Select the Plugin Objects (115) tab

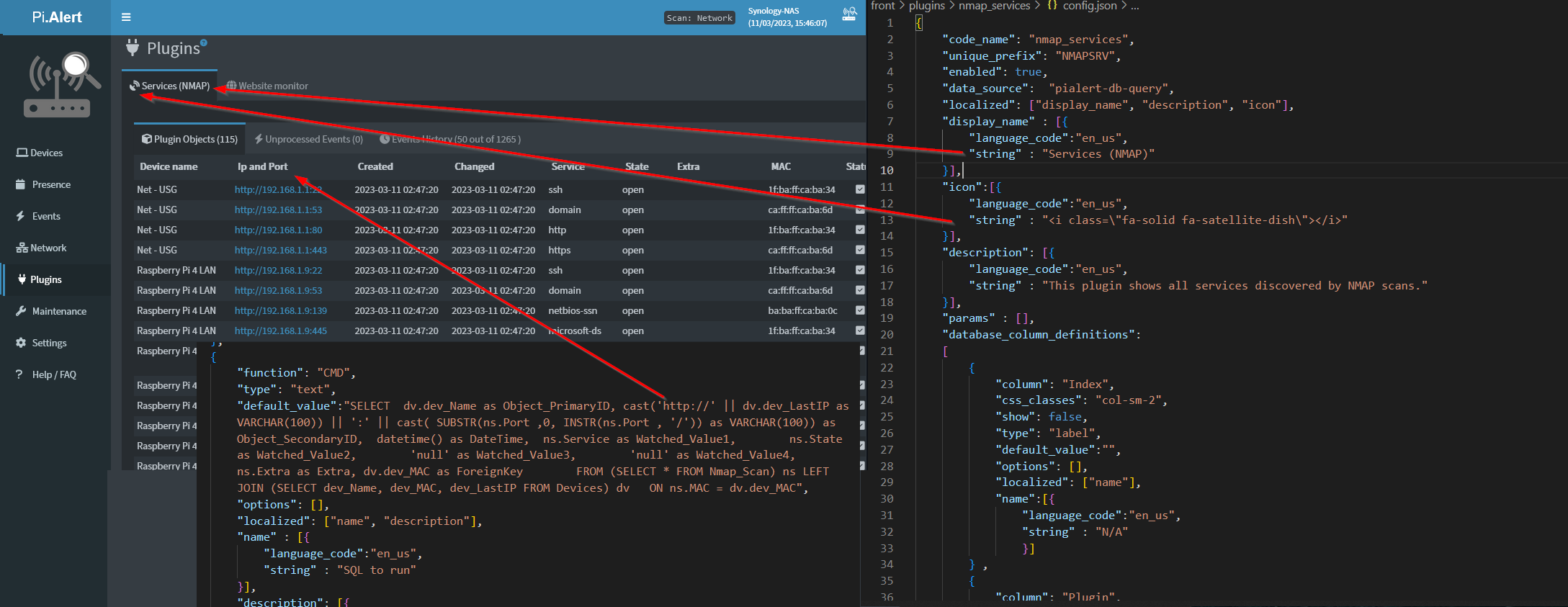pyautogui.click(x=190, y=139)
